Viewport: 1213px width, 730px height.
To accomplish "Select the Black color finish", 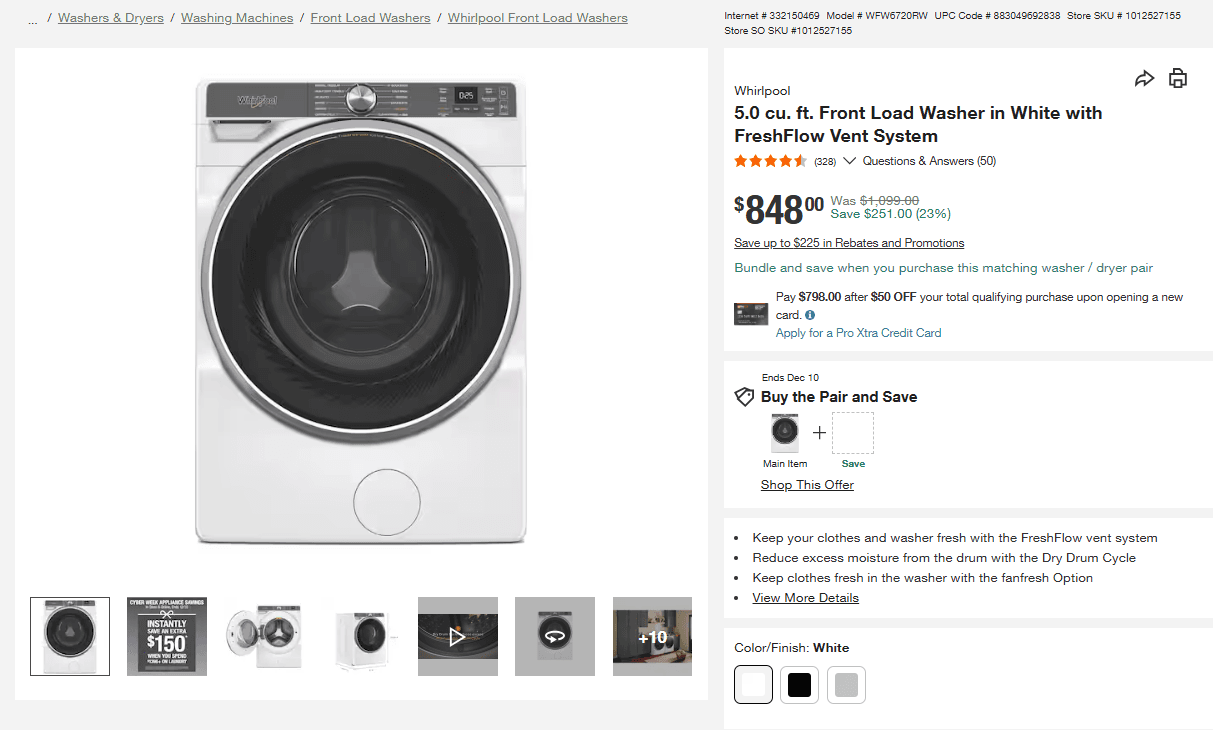I will click(799, 684).
